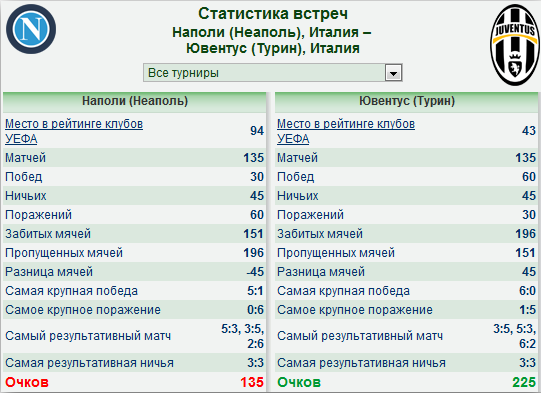Select Juventus's Пропущенных мячей row

point(406,253)
